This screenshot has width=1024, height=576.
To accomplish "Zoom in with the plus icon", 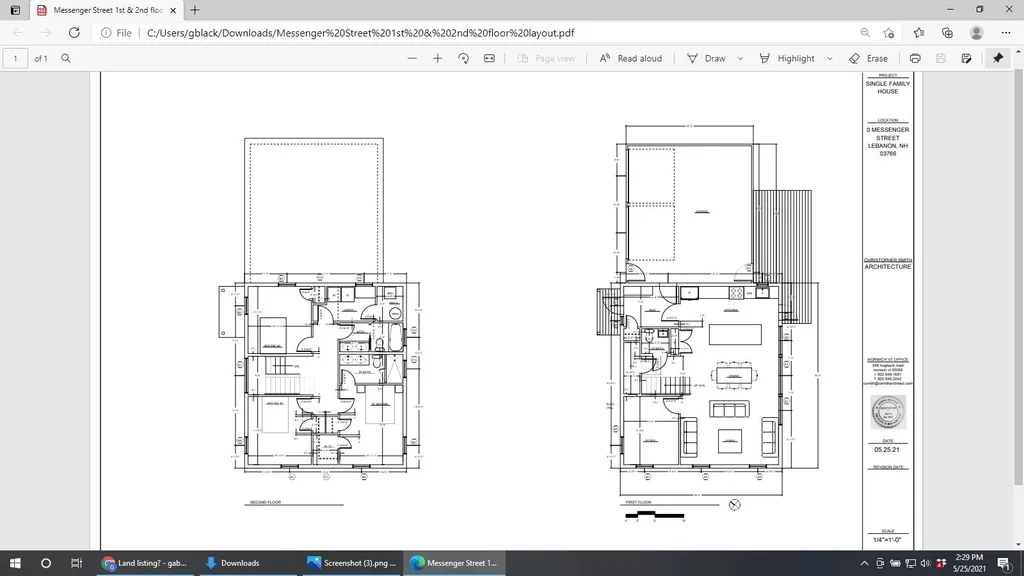I will (x=438, y=58).
